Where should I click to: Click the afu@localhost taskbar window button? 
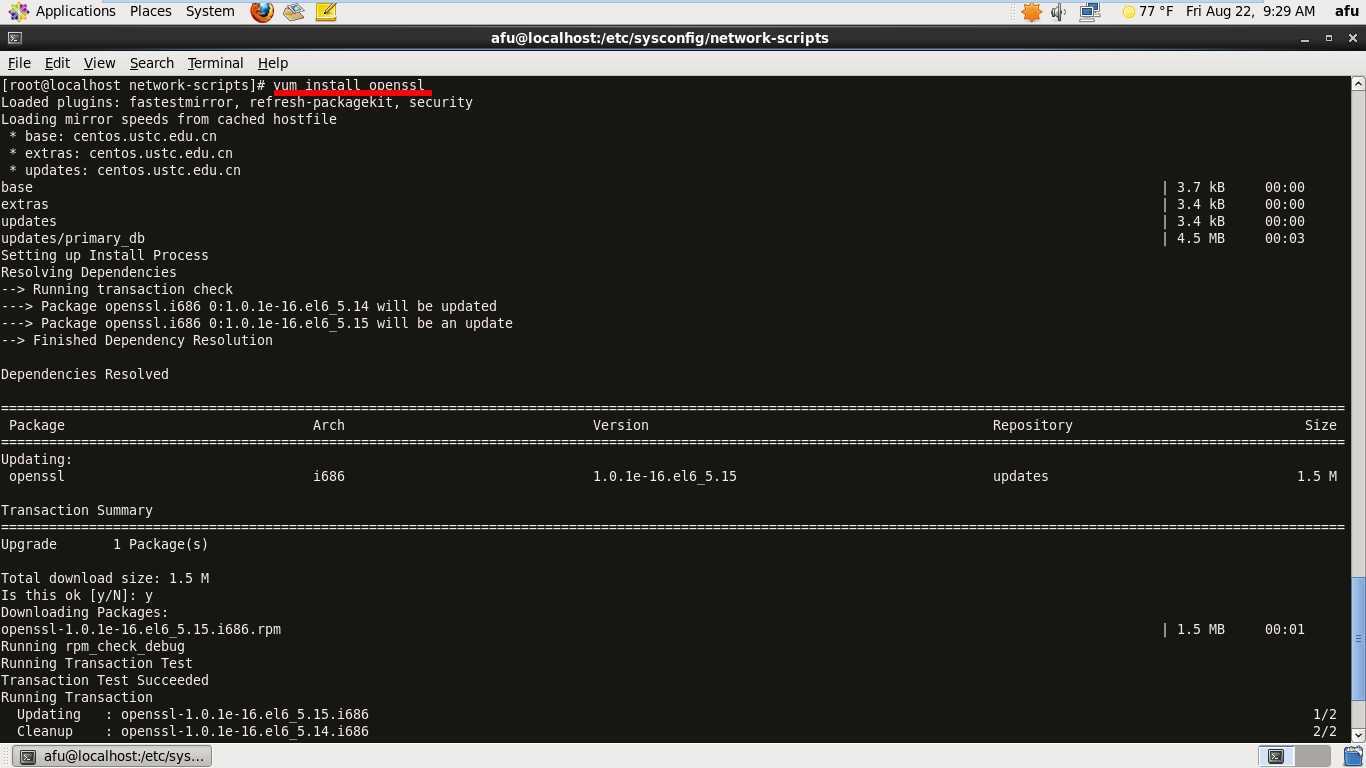(x=112, y=756)
